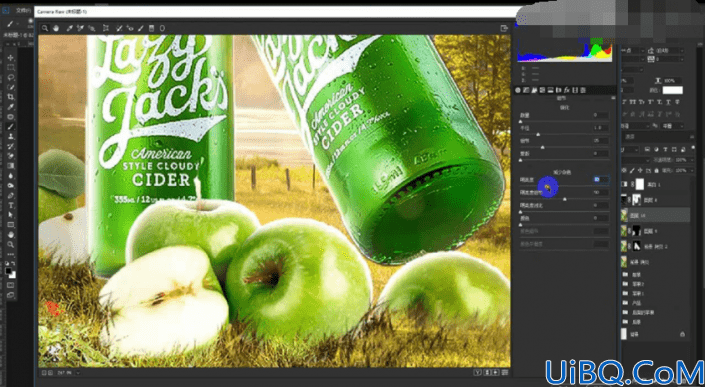
Task: Open the Presets tab in Camera Raw
Action: 583,90
